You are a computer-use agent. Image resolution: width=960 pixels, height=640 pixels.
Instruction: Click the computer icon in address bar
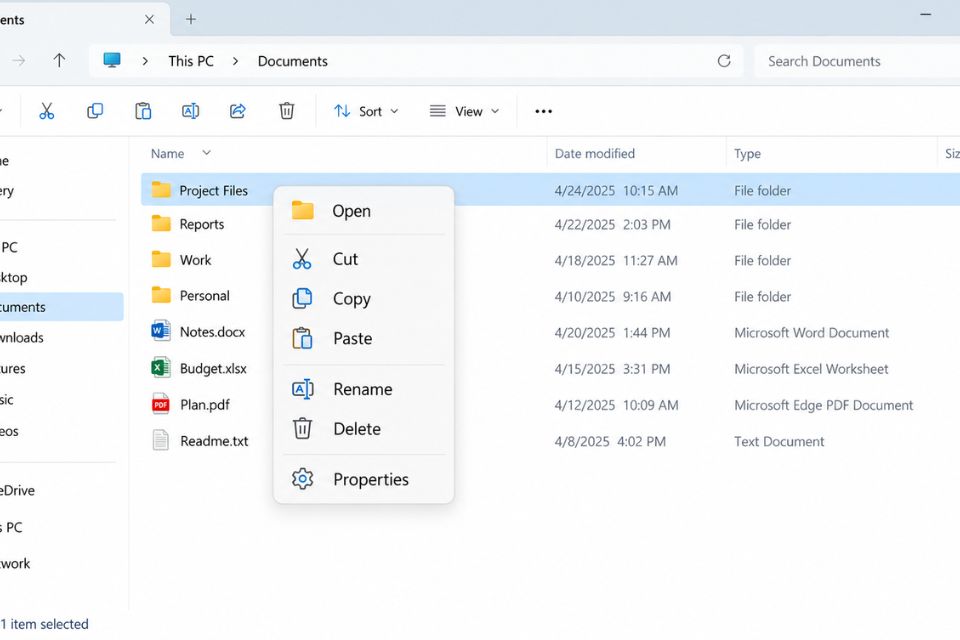pyautogui.click(x=111, y=60)
